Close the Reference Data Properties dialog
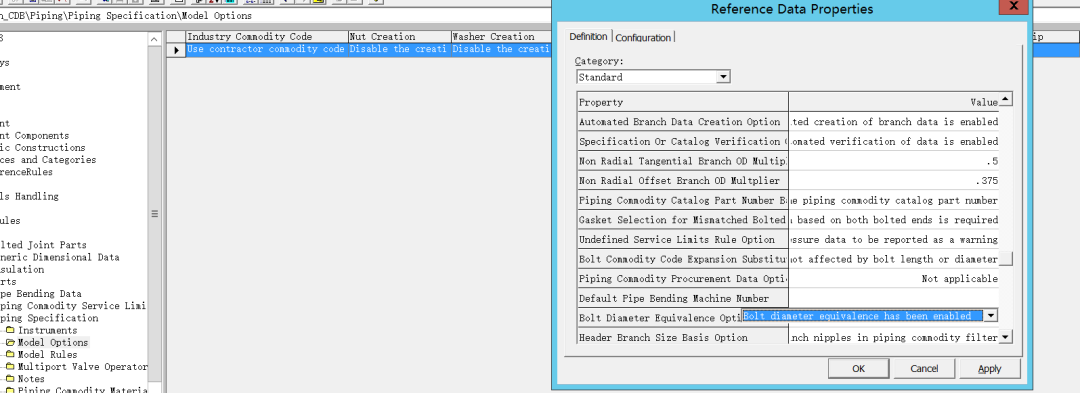This screenshot has width=1080, height=393. tap(1012, 7)
